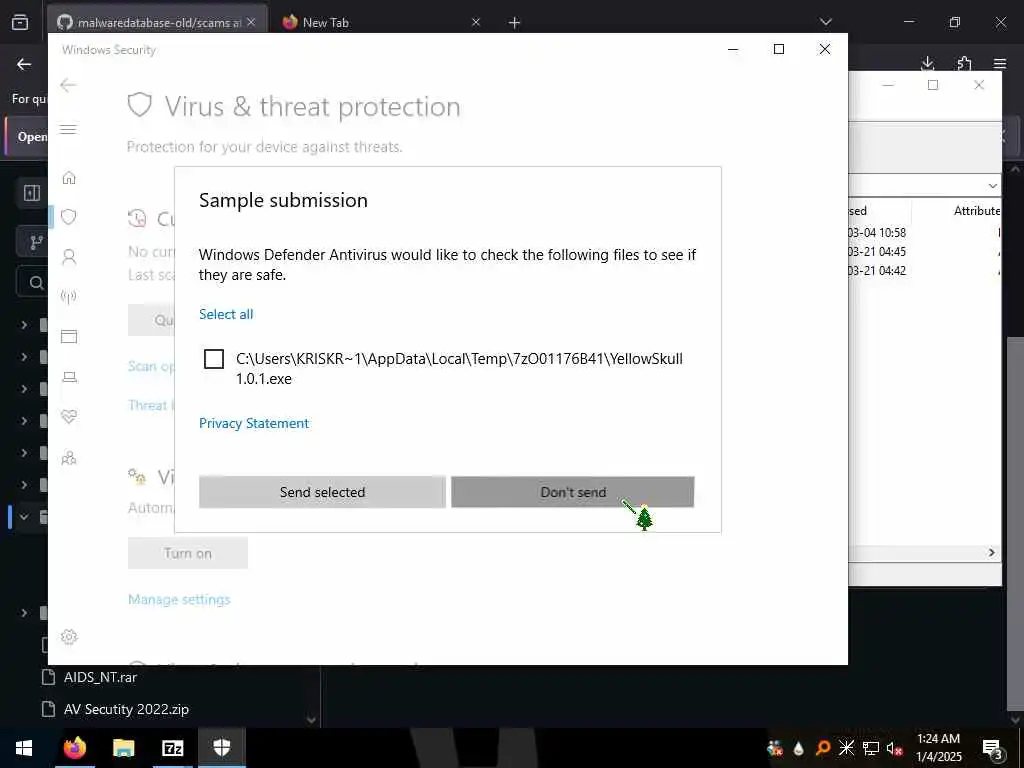This screenshot has width=1024, height=768.
Task: Open notification center icon
Action: 993,748
